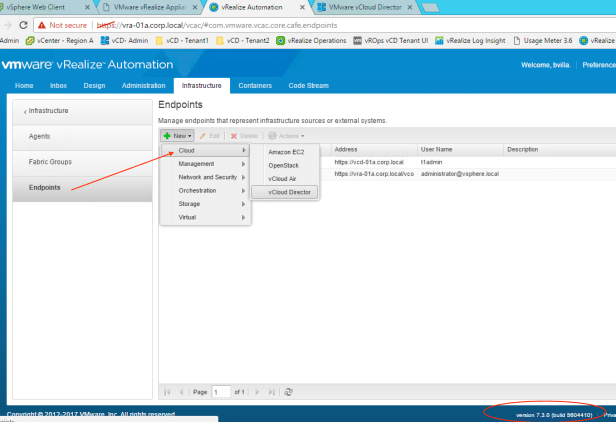Viewport: 616px width, 422px height.
Task: Expand the Network and Security submenu
Action: (207, 177)
